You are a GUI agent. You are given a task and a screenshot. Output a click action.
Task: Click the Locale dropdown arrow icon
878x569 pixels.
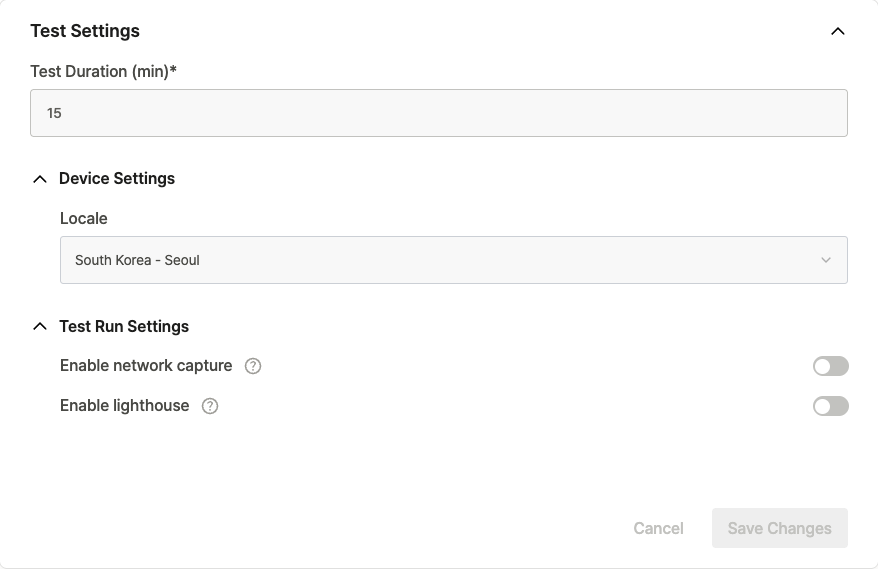tap(826, 260)
